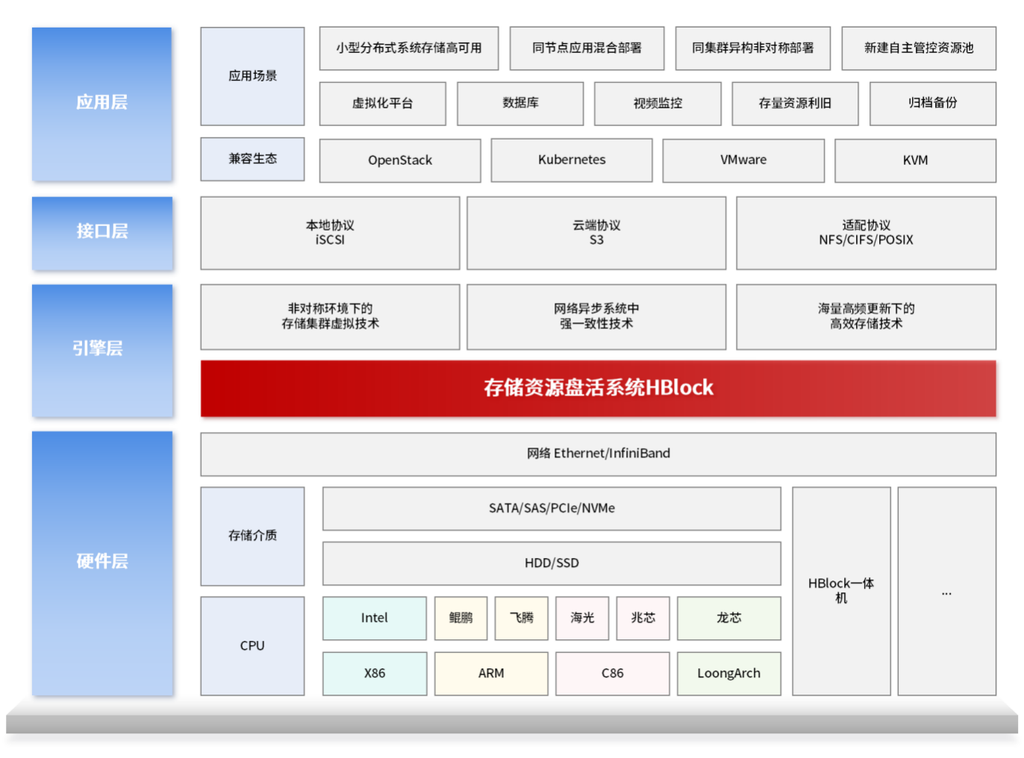Click the Kubernetes ecosystem block

click(571, 160)
